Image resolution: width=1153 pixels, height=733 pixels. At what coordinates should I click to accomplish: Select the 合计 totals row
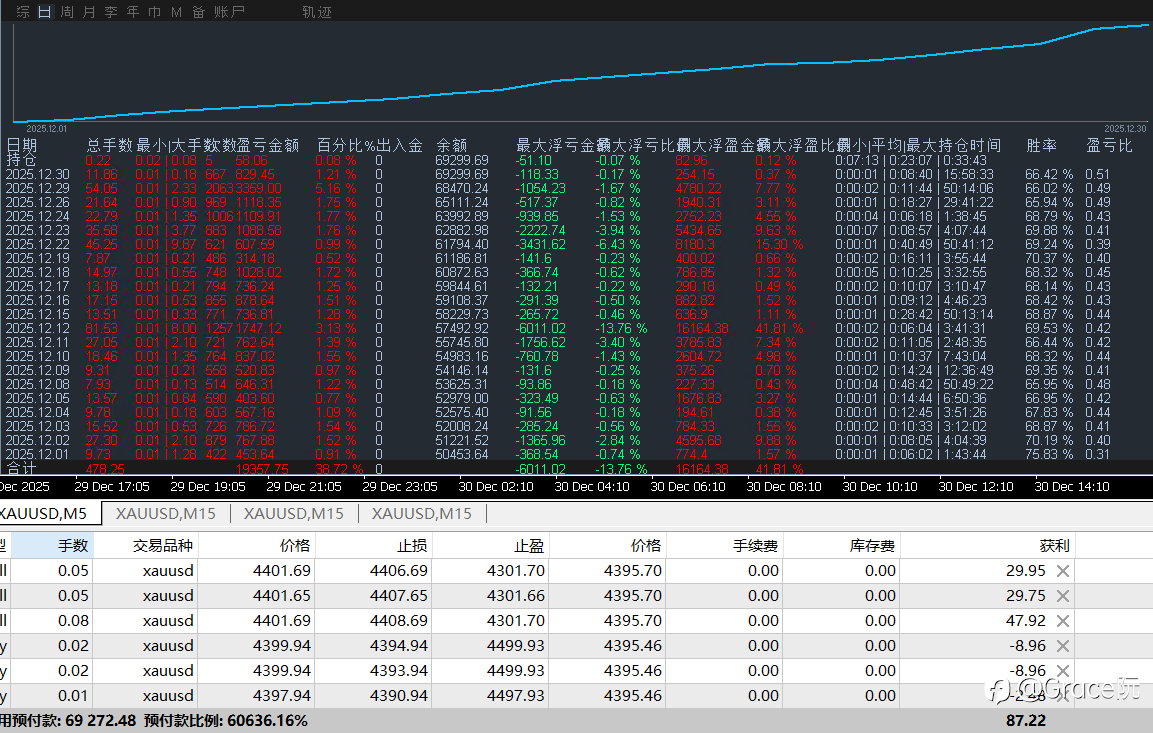pos(21,467)
